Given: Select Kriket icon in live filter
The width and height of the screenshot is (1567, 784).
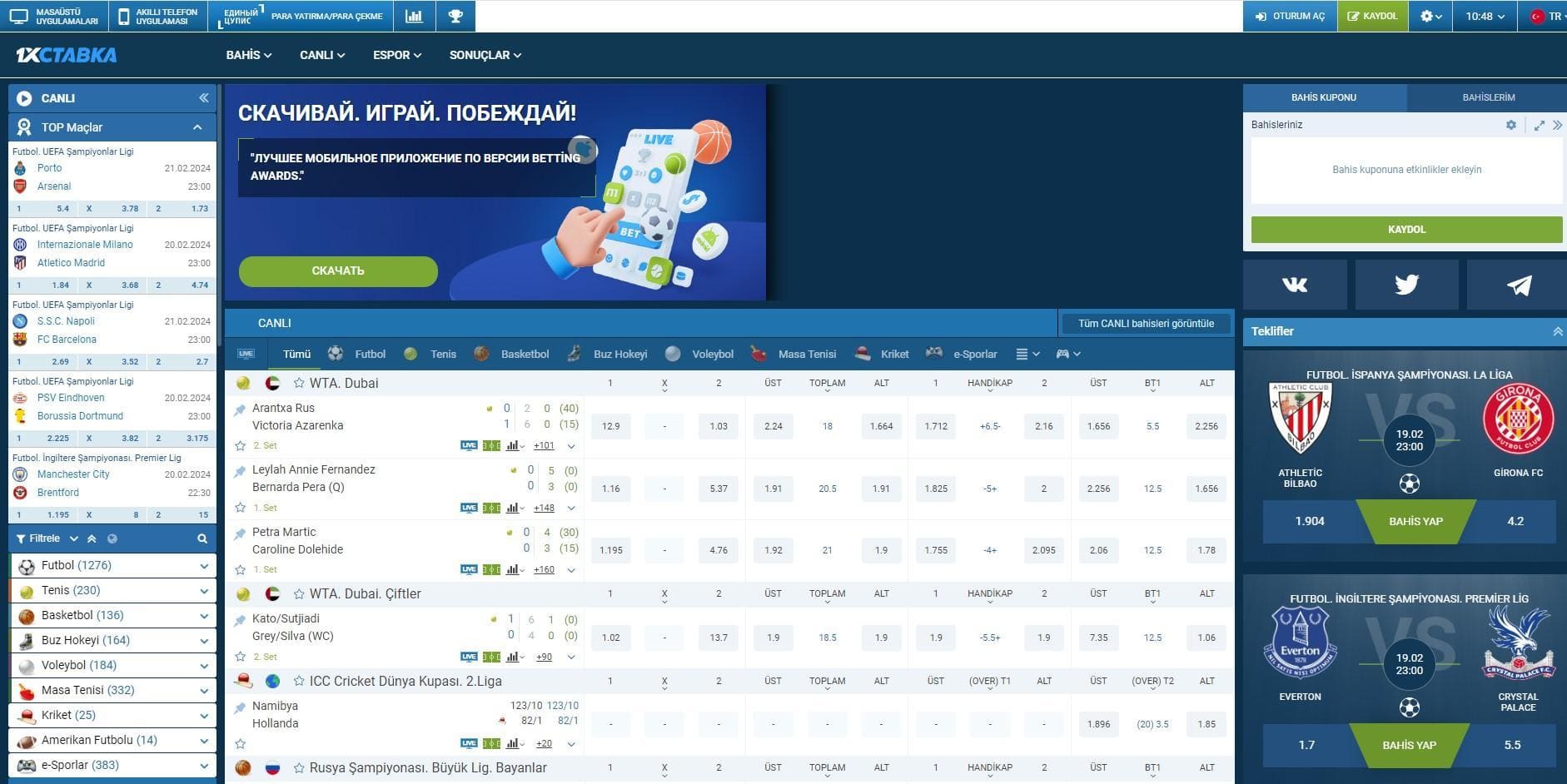Looking at the screenshot, I should point(863,354).
